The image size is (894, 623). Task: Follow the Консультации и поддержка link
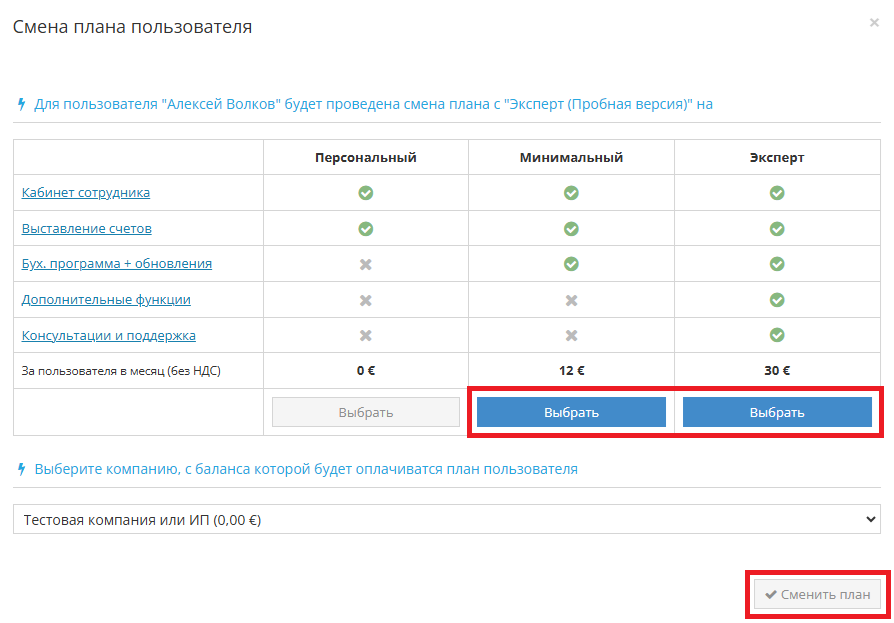[x=109, y=336]
